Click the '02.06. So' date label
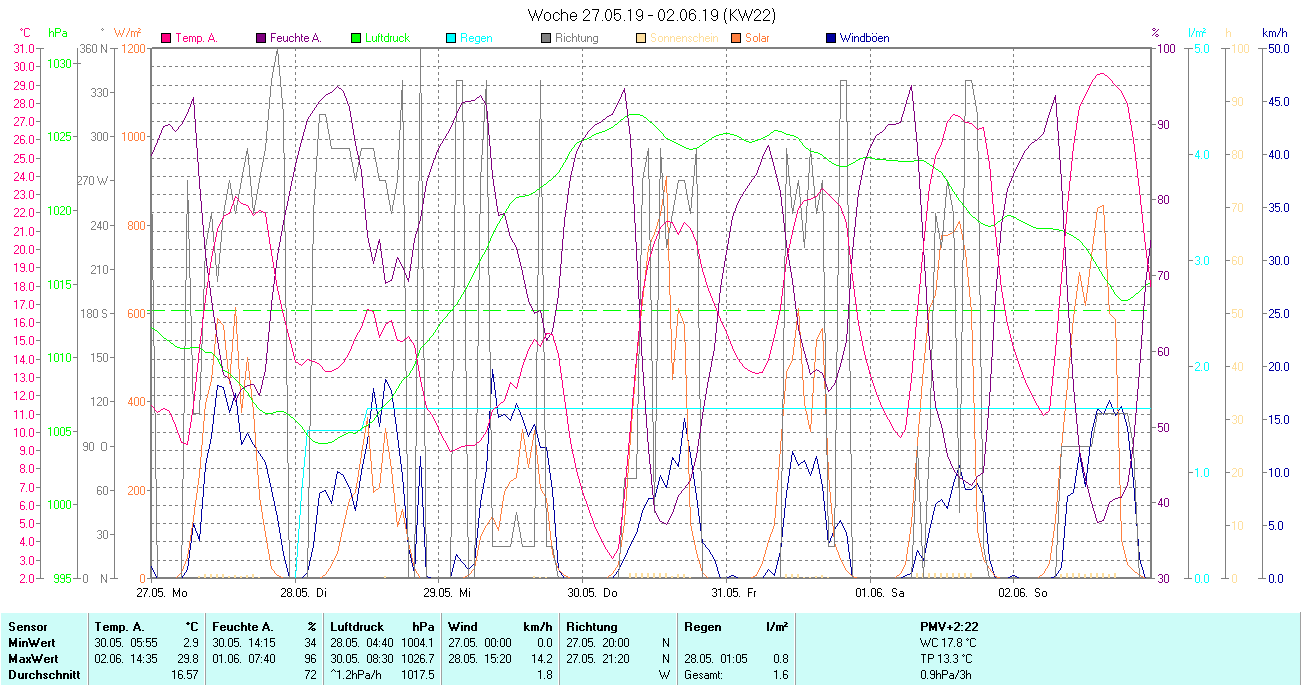Image resolution: width=1301 pixels, height=685 pixels. (x=1022, y=593)
